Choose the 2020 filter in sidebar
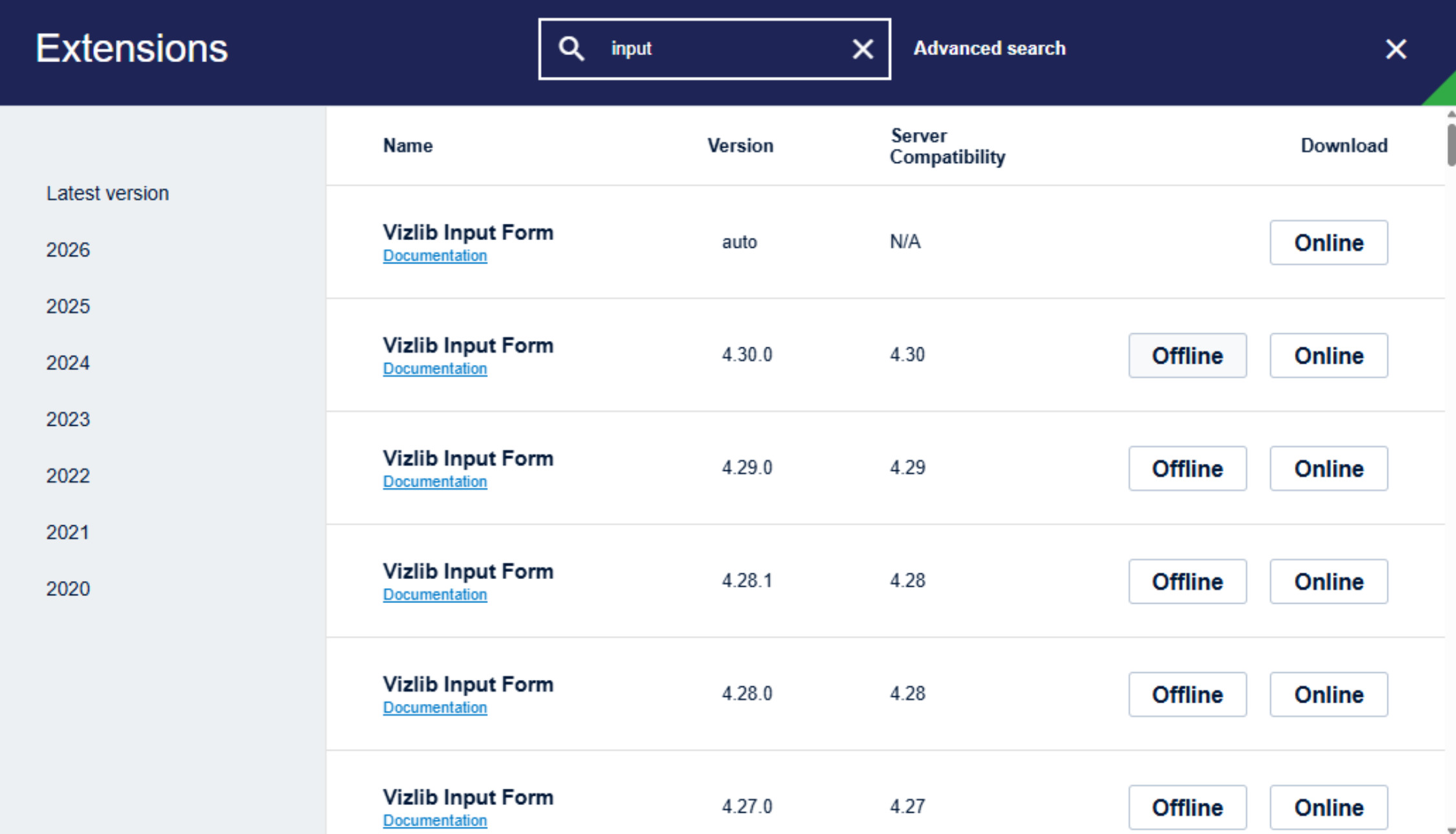 pos(68,589)
